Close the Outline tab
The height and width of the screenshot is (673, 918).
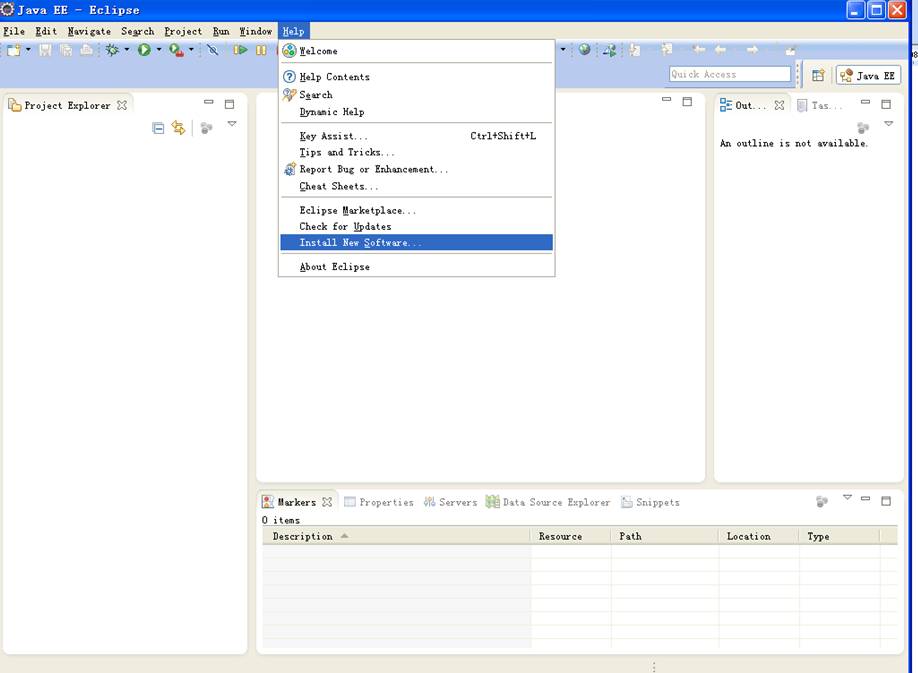779,105
